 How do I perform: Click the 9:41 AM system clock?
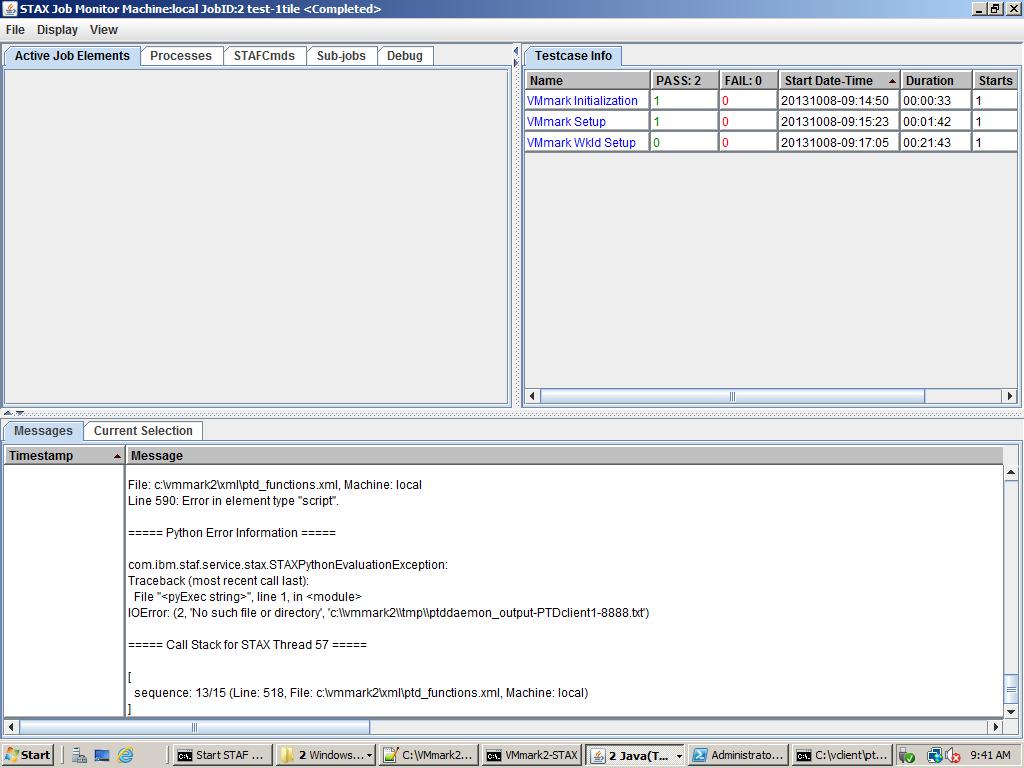pos(990,755)
